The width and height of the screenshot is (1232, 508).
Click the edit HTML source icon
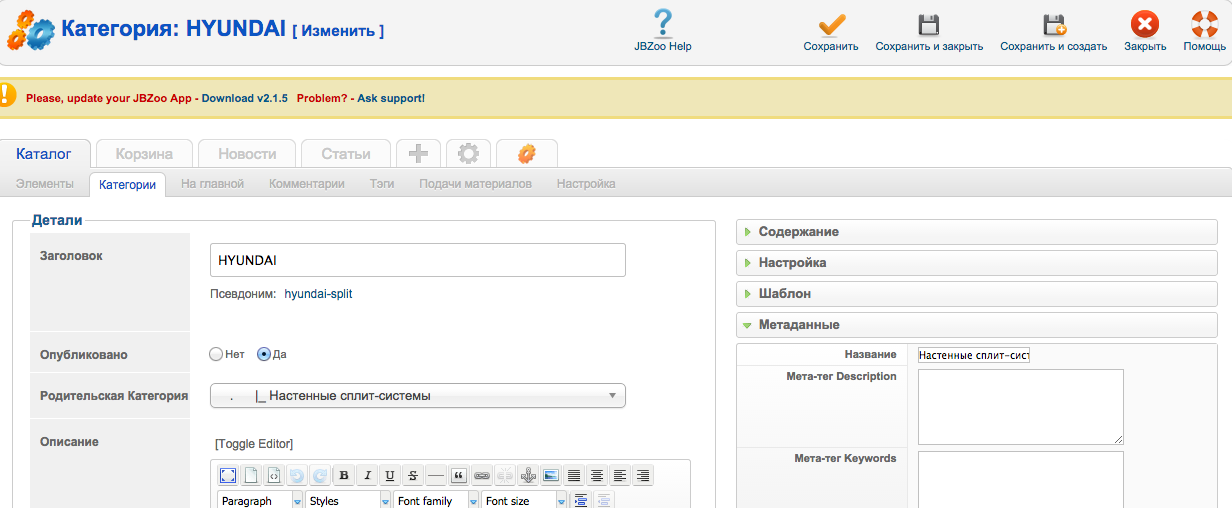coord(274,476)
